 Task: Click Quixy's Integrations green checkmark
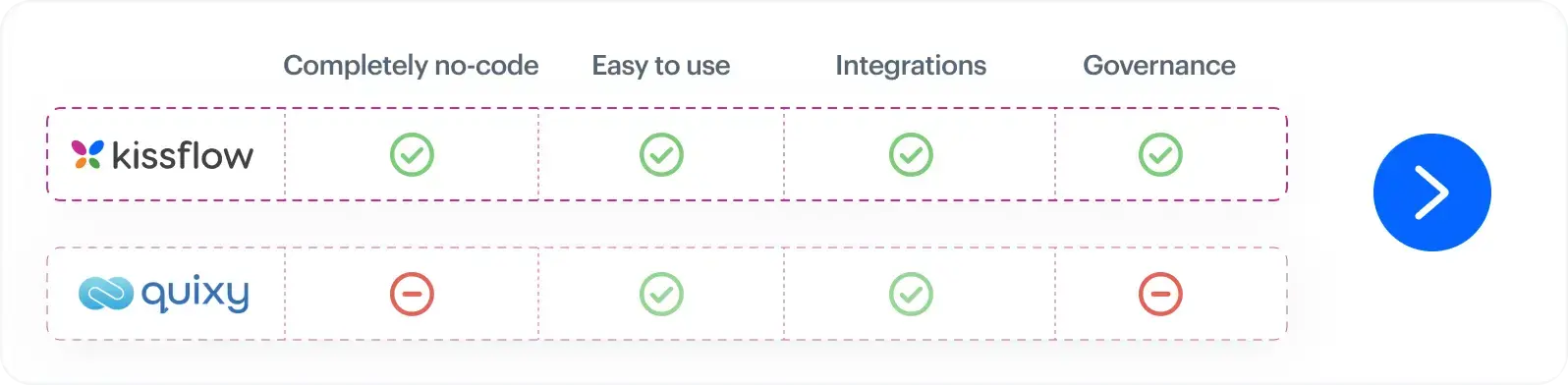(x=911, y=294)
